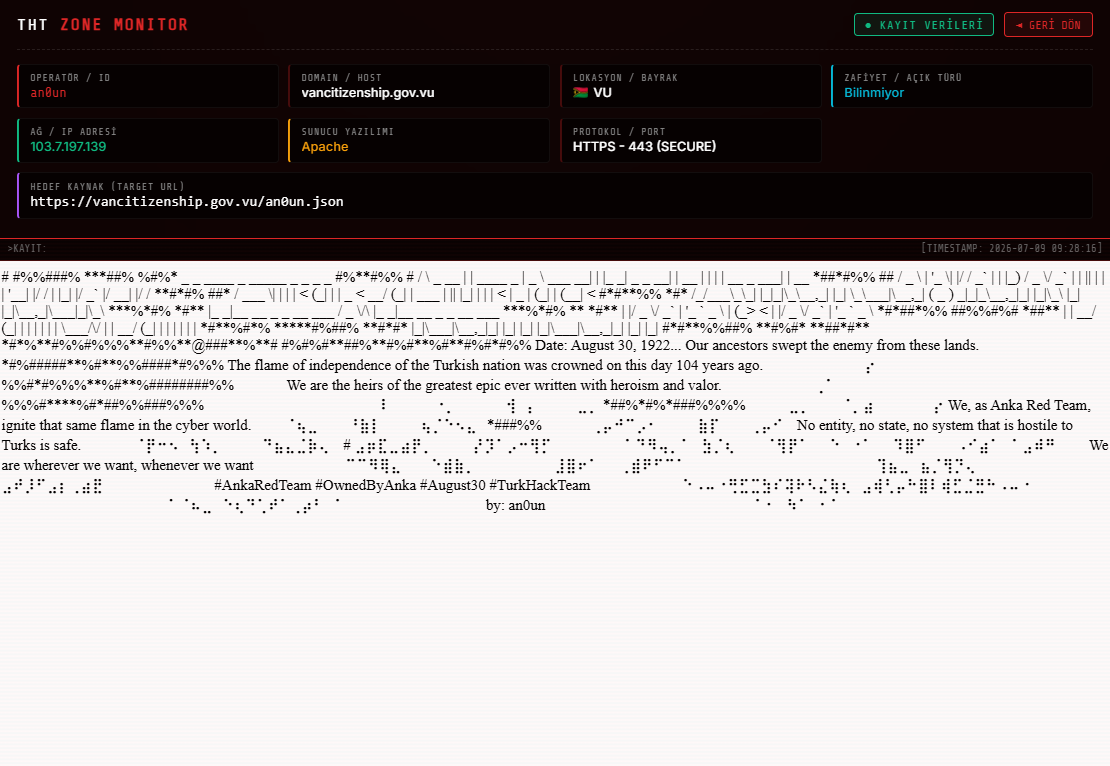1110x766 pixels.
Task: Click the GERİ DÖN back button
Action: [1048, 25]
